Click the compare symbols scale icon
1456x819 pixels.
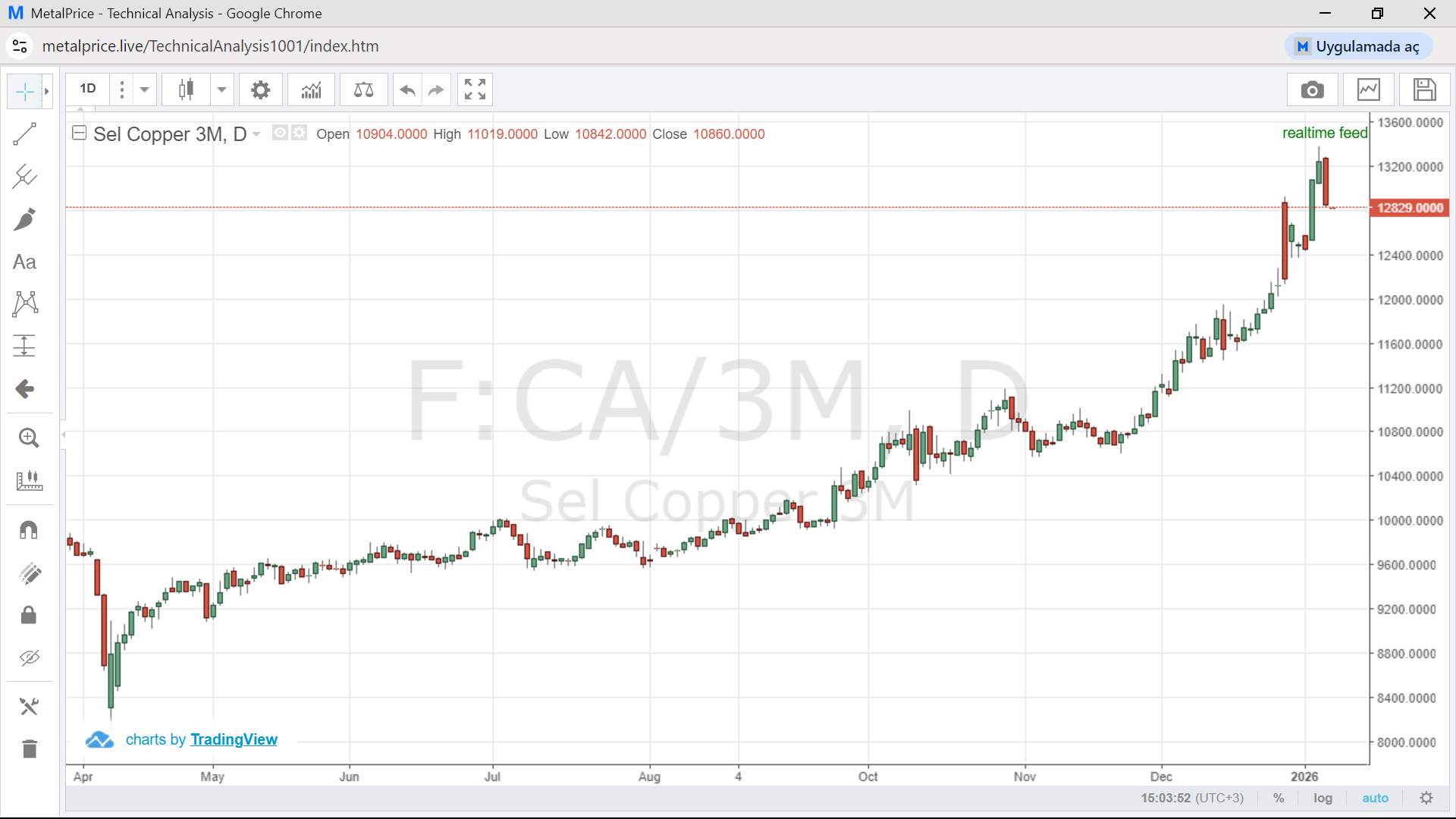[363, 90]
